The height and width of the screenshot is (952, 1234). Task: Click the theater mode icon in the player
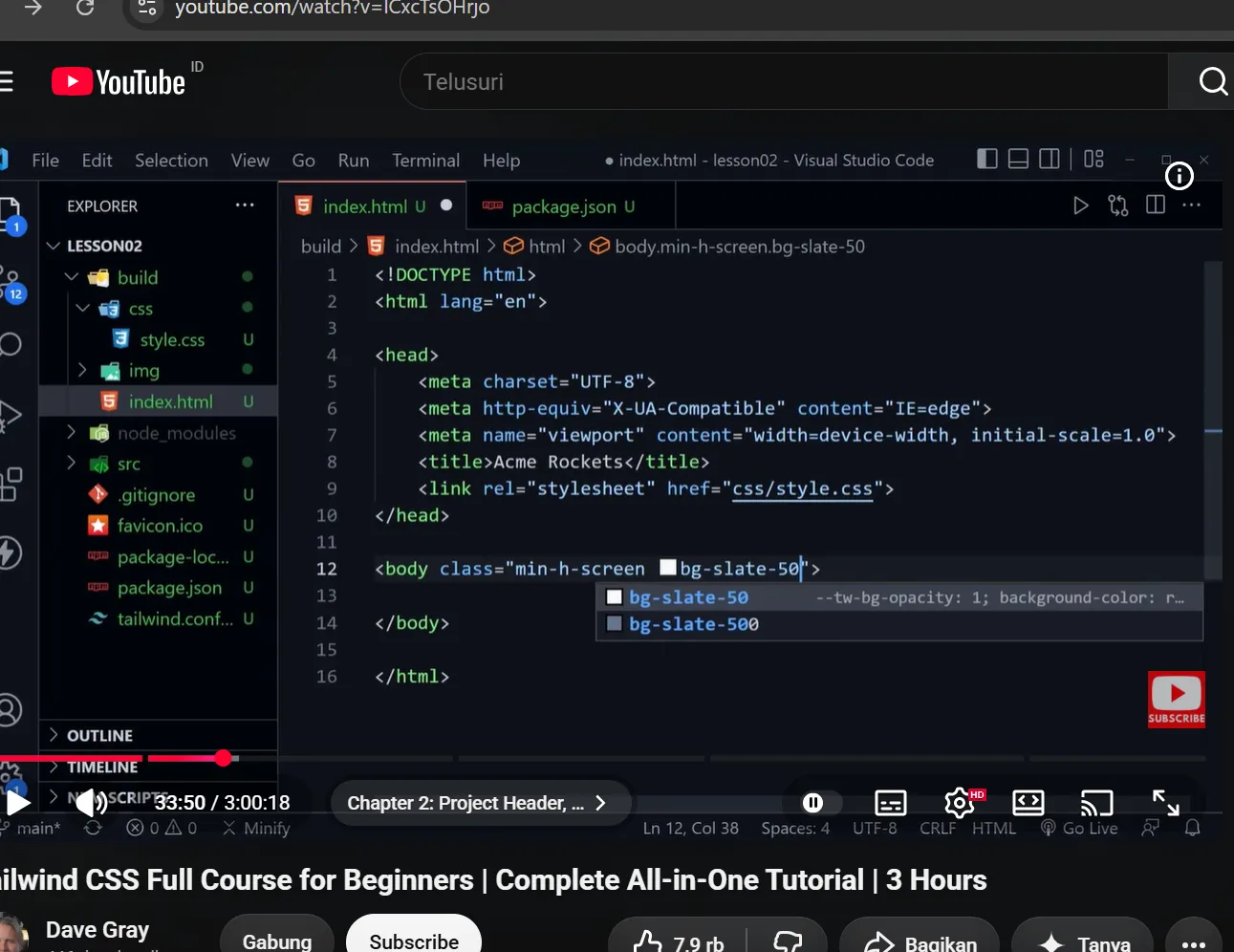pyautogui.click(x=1028, y=803)
